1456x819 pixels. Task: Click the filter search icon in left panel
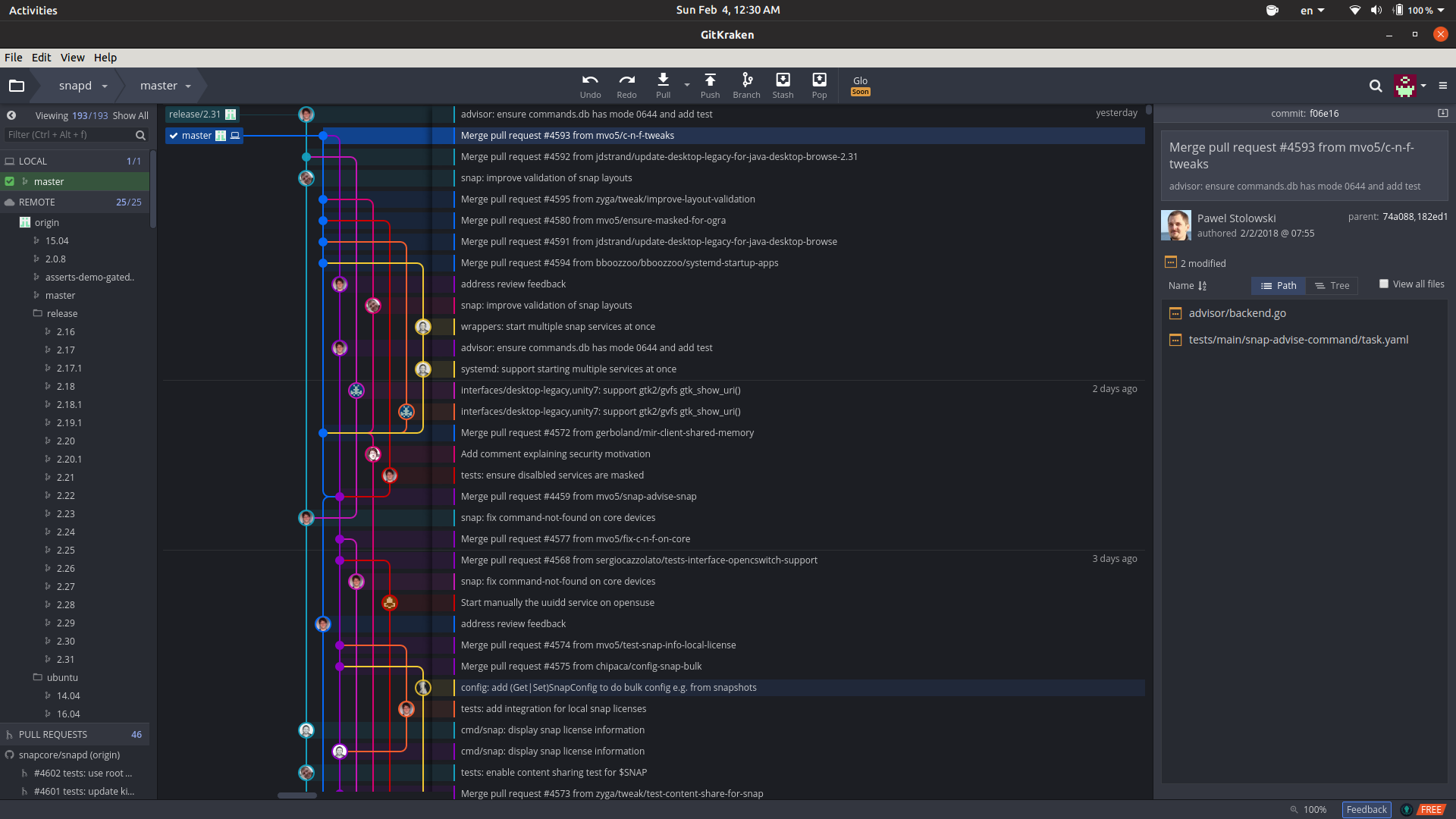coord(140,135)
